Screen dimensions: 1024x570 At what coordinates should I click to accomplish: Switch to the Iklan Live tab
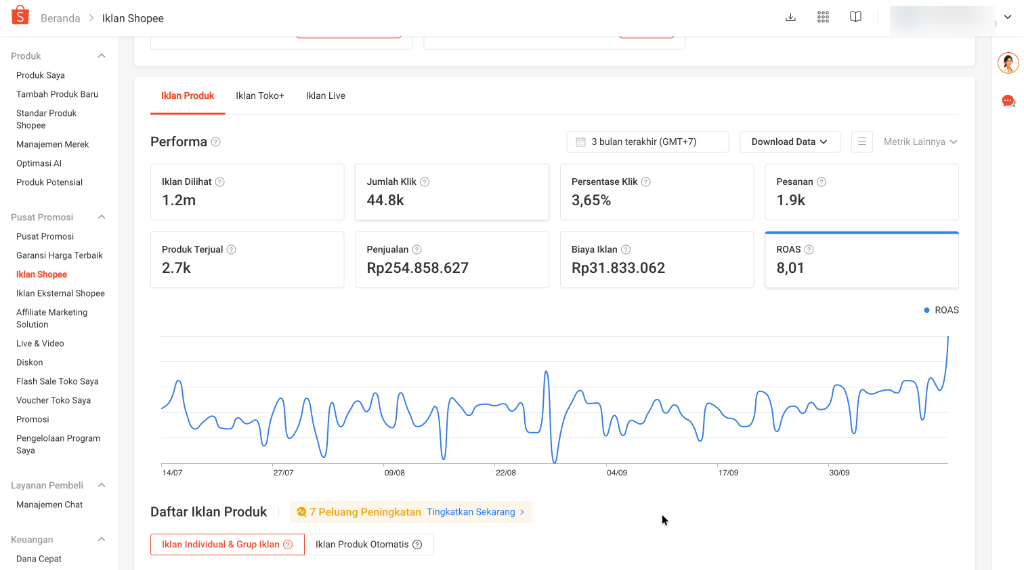(x=325, y=96)
